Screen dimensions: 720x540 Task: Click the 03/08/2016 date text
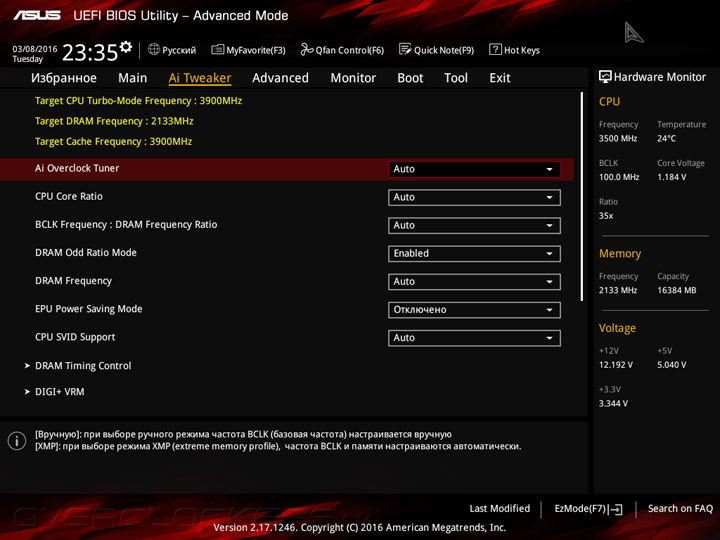[35, 49]
